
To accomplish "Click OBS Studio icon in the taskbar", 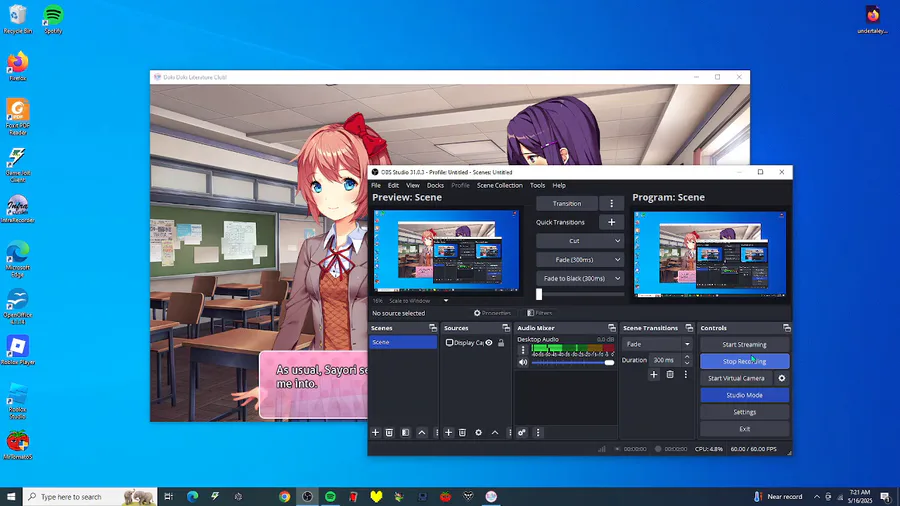I will pyautogui.click(x=308, y=497).
